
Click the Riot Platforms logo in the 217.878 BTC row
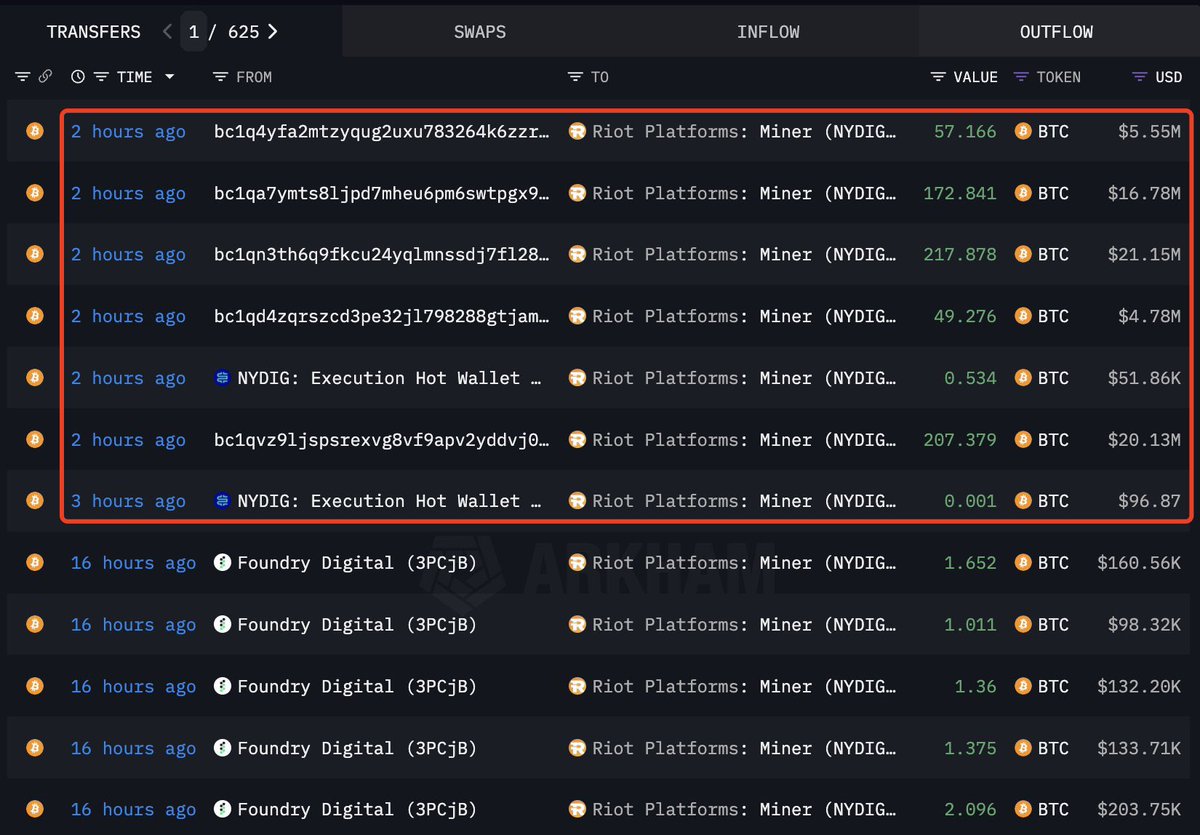[x=577, y=255]
